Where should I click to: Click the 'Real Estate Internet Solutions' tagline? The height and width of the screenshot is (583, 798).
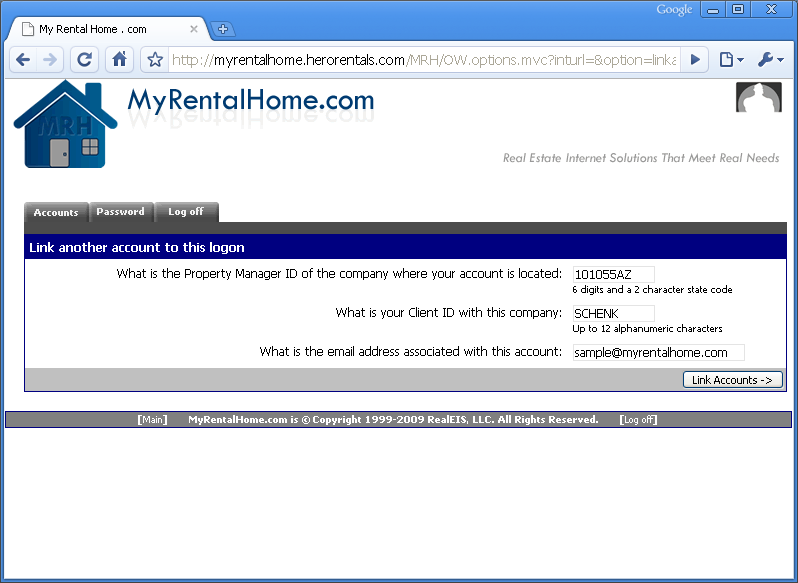(641, 158)
